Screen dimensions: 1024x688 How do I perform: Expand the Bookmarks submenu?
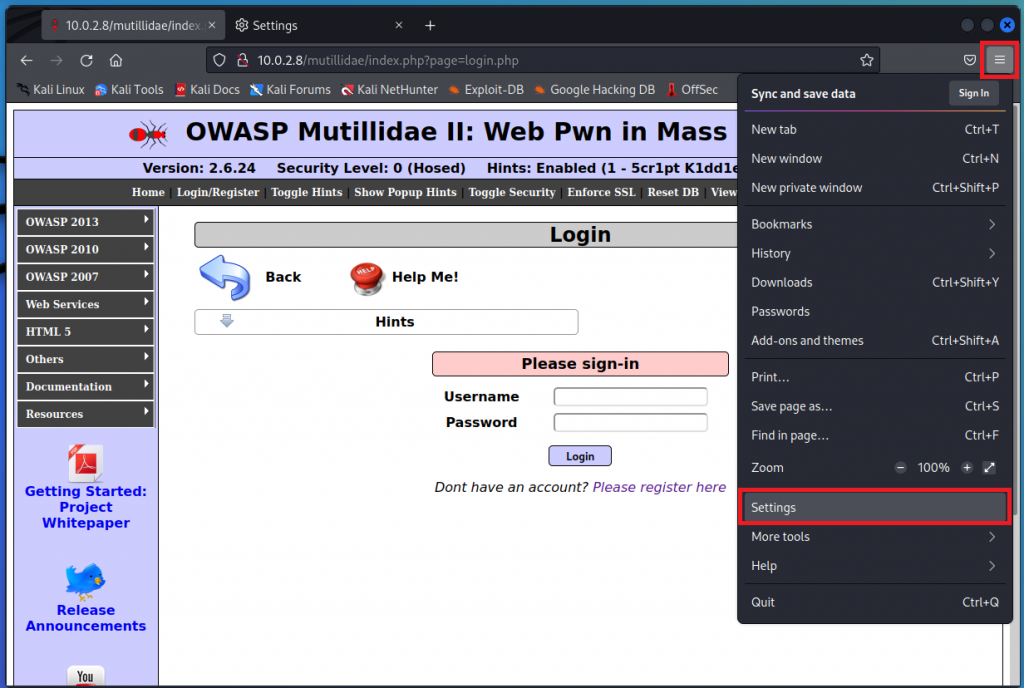coord(874,224)
